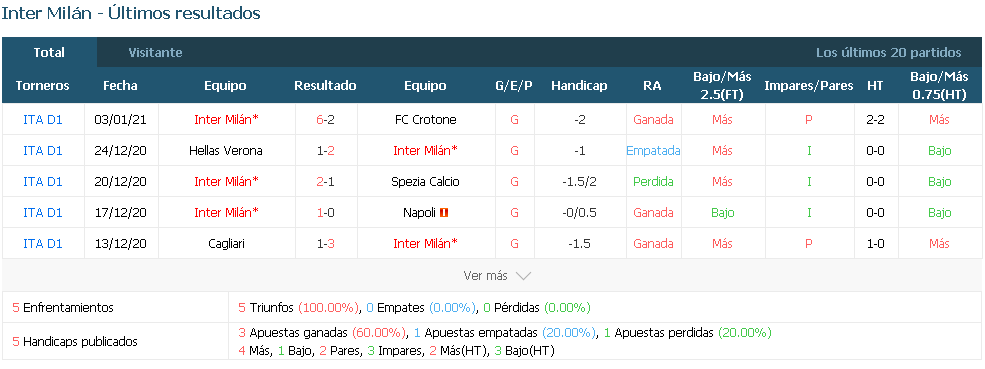Open Los últimos 20 partidos selector
985x369 pixels.
(x=888, y=53)
